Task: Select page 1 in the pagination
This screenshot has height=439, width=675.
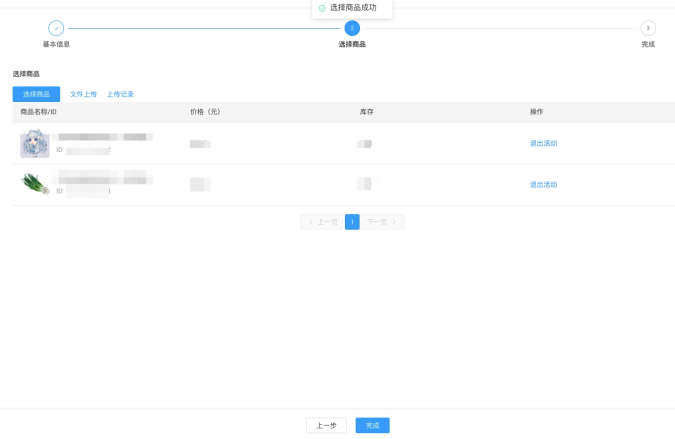Action: click(352, 222)
